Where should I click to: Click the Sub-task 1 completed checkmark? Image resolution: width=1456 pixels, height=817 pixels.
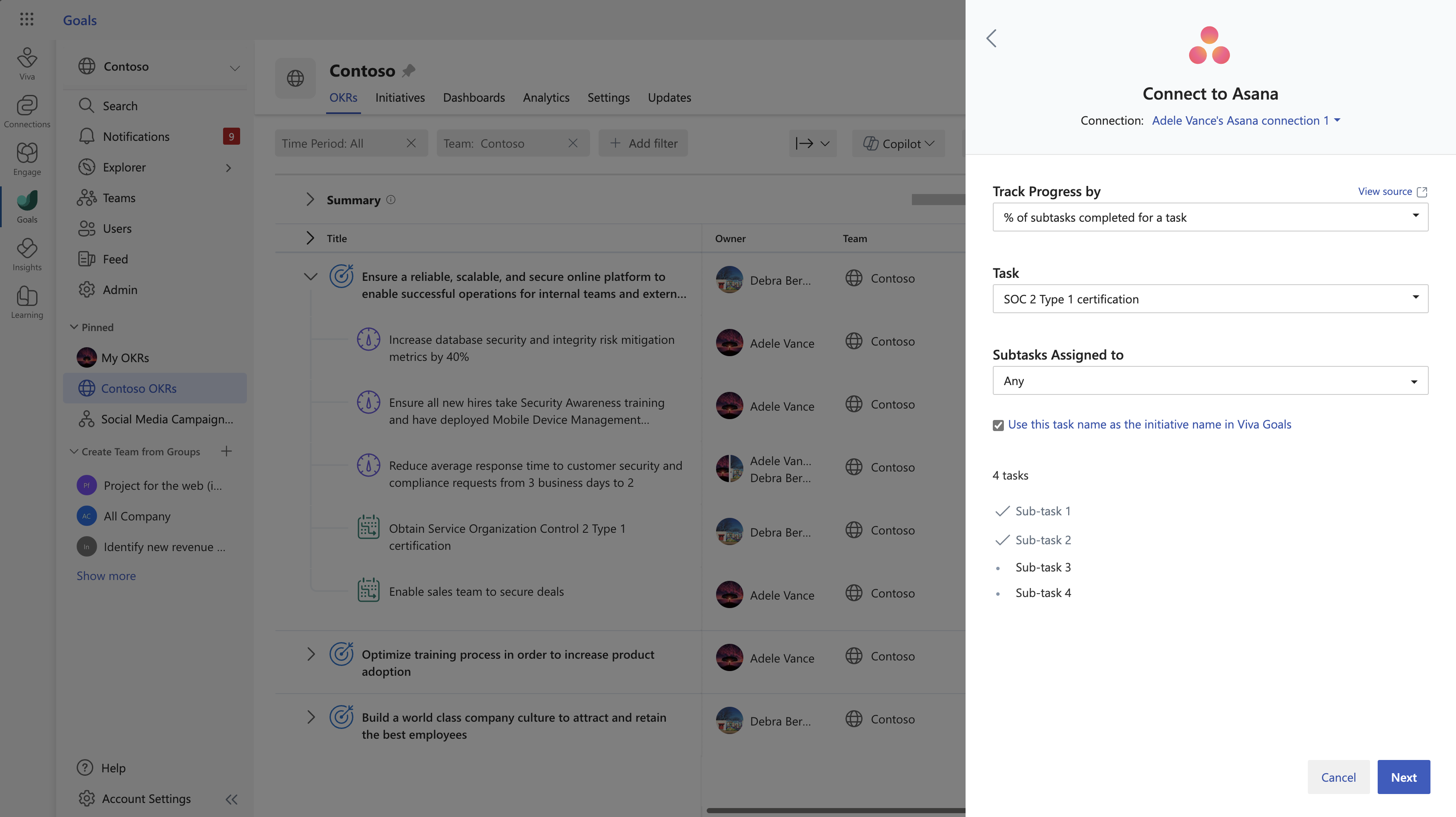(1002, 511)
